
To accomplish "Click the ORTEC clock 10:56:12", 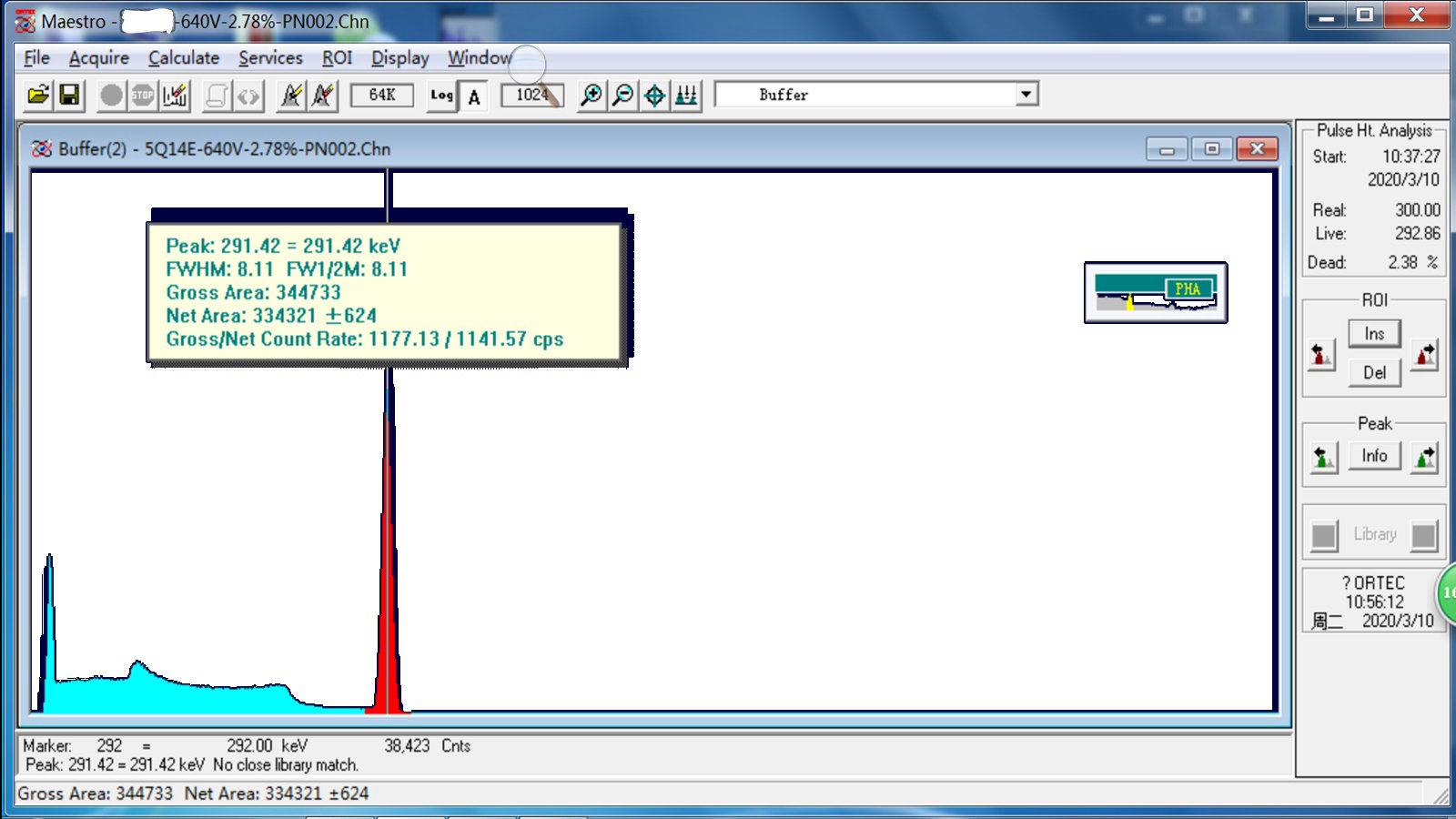I will pyautogui.click(x=1374, y=602).
